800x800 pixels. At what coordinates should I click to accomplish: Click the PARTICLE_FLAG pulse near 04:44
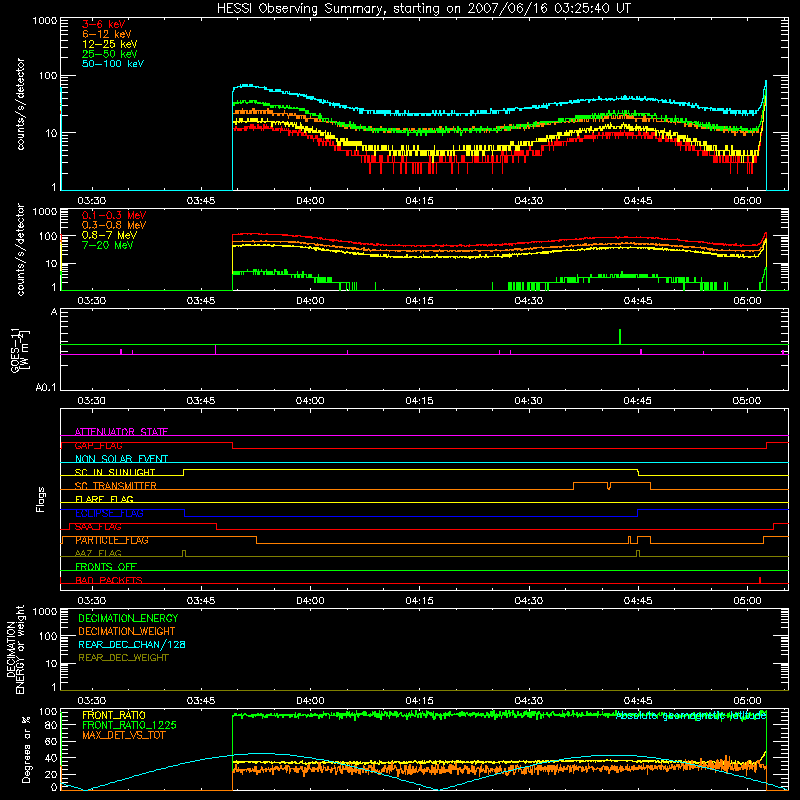tap(629, 540)
